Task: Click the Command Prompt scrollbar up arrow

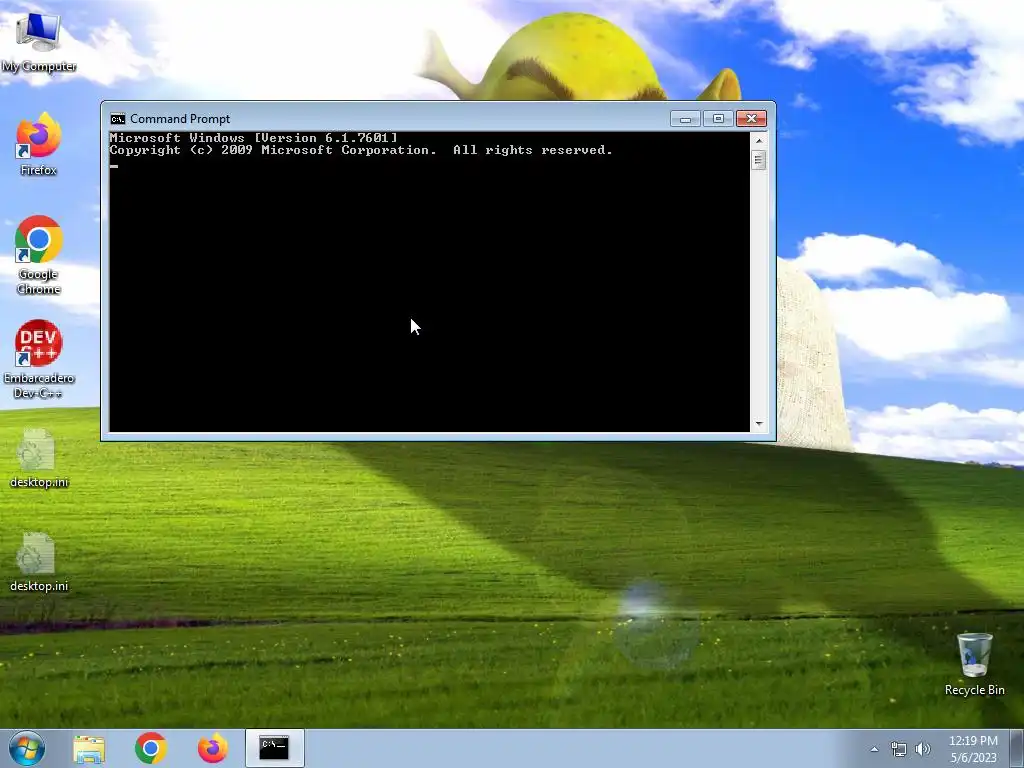Action: point(758,140)
